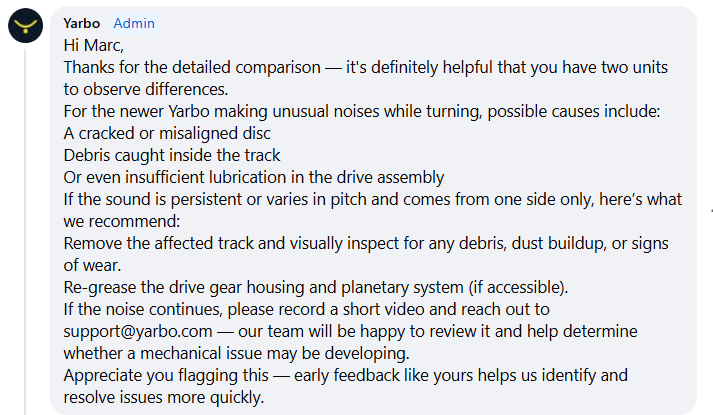Select 'Debris caught inside the track' line
Screen dimensions: 713x415
172,155
